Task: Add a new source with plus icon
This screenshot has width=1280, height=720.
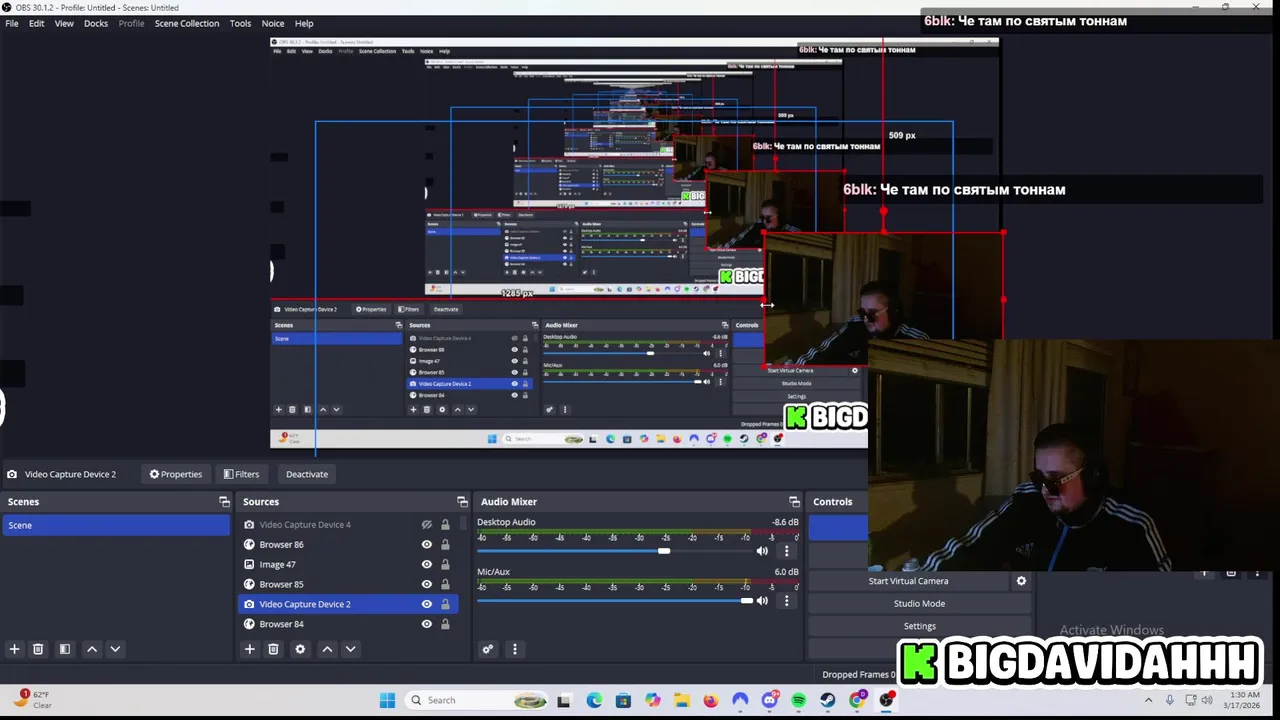Action: coord(250,649)
